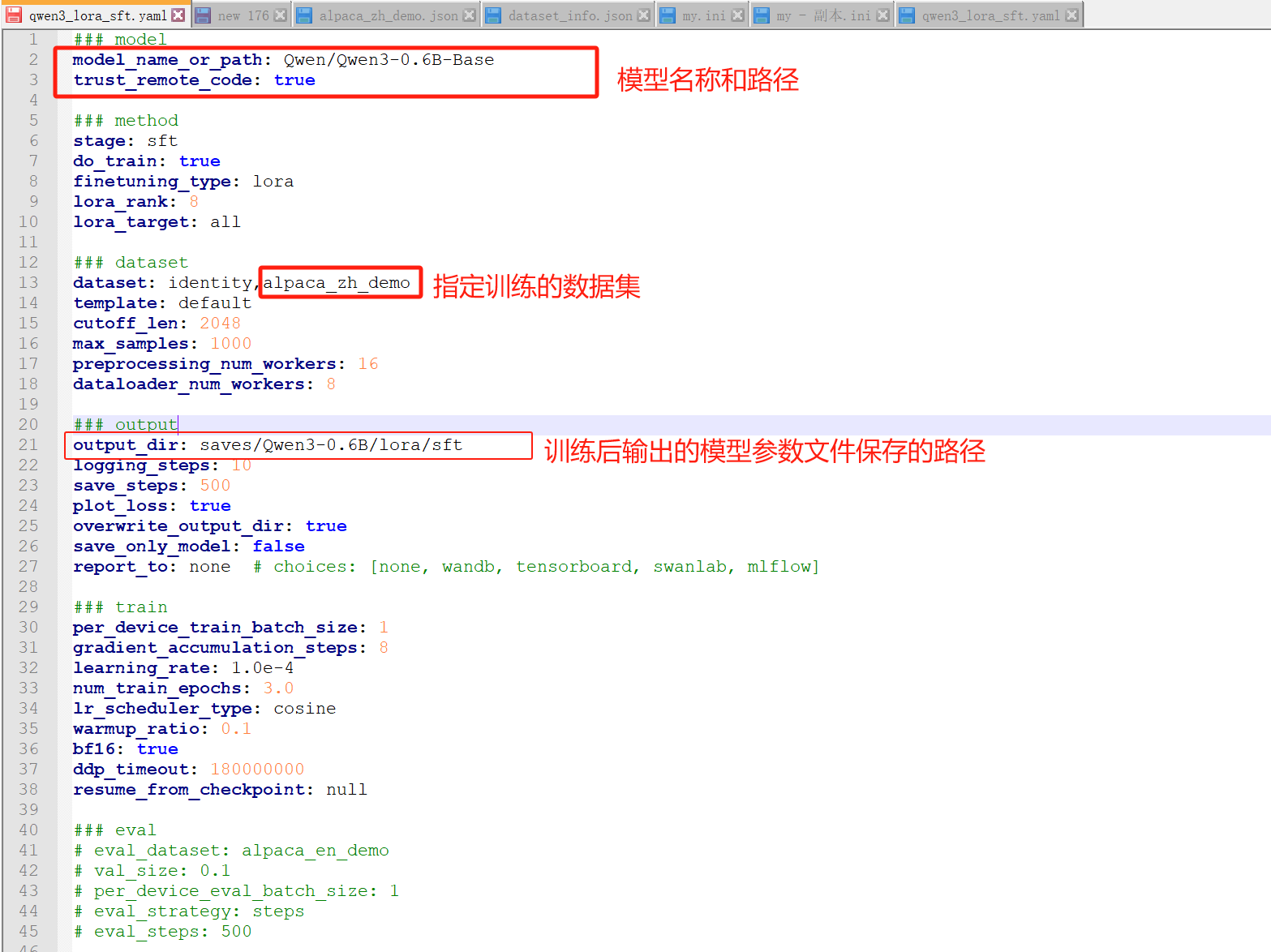Screen dimensions: 1271x952
Task: Click the num_train_epochs value 3.0
Action: click(x=278, y=688)
